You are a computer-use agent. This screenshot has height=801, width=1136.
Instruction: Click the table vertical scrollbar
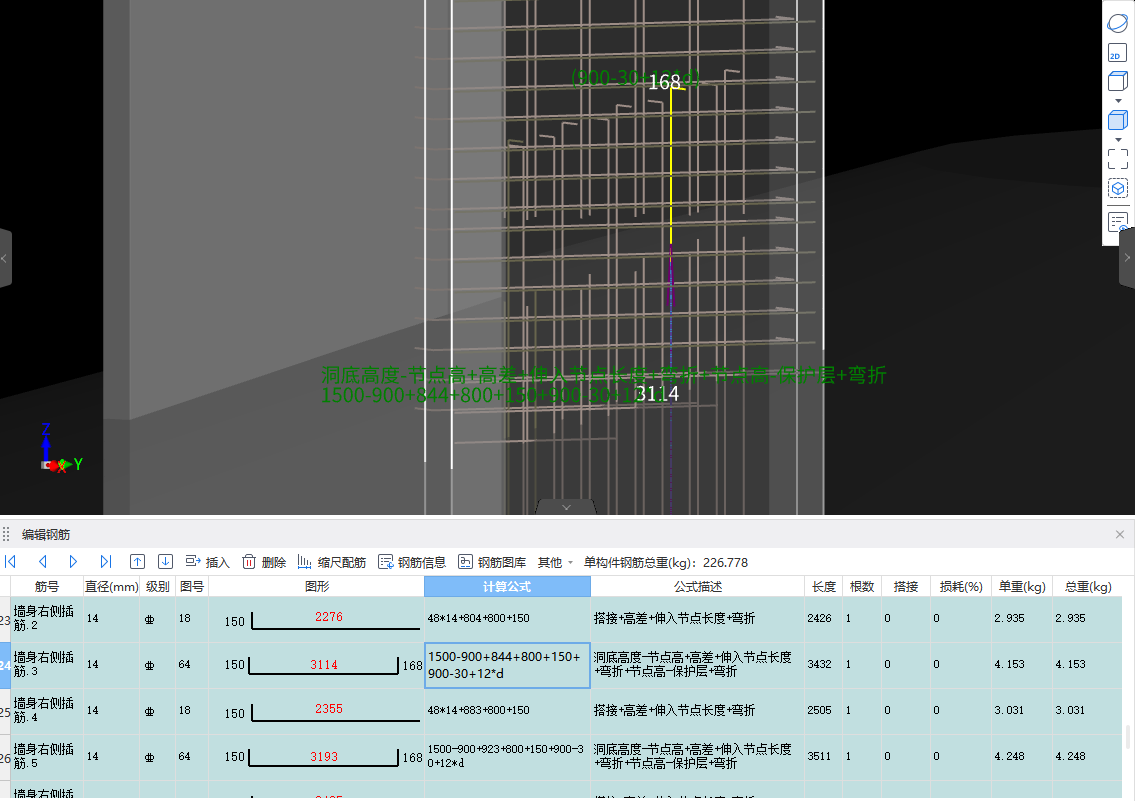pyautogui.click(x=1128, y=737)
